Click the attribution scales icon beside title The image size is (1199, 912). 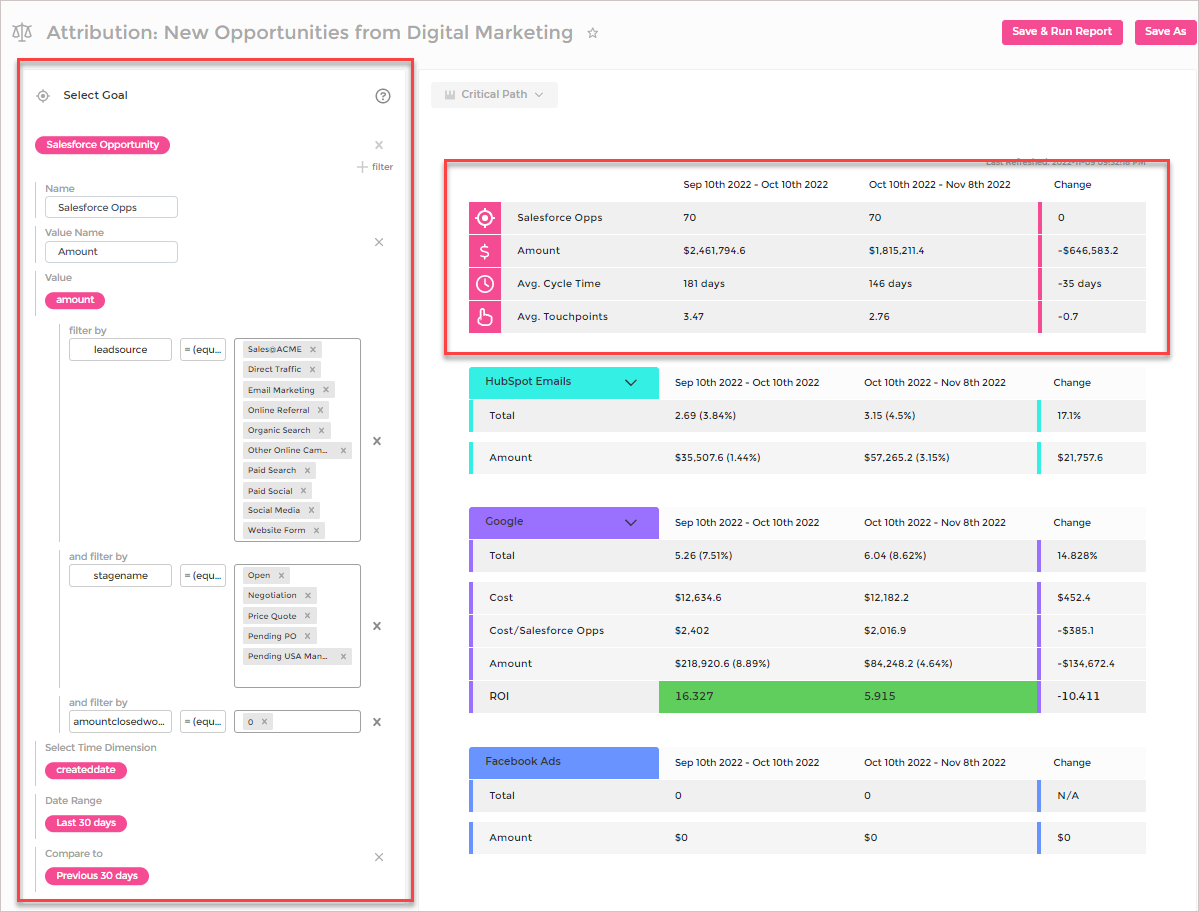22,33
